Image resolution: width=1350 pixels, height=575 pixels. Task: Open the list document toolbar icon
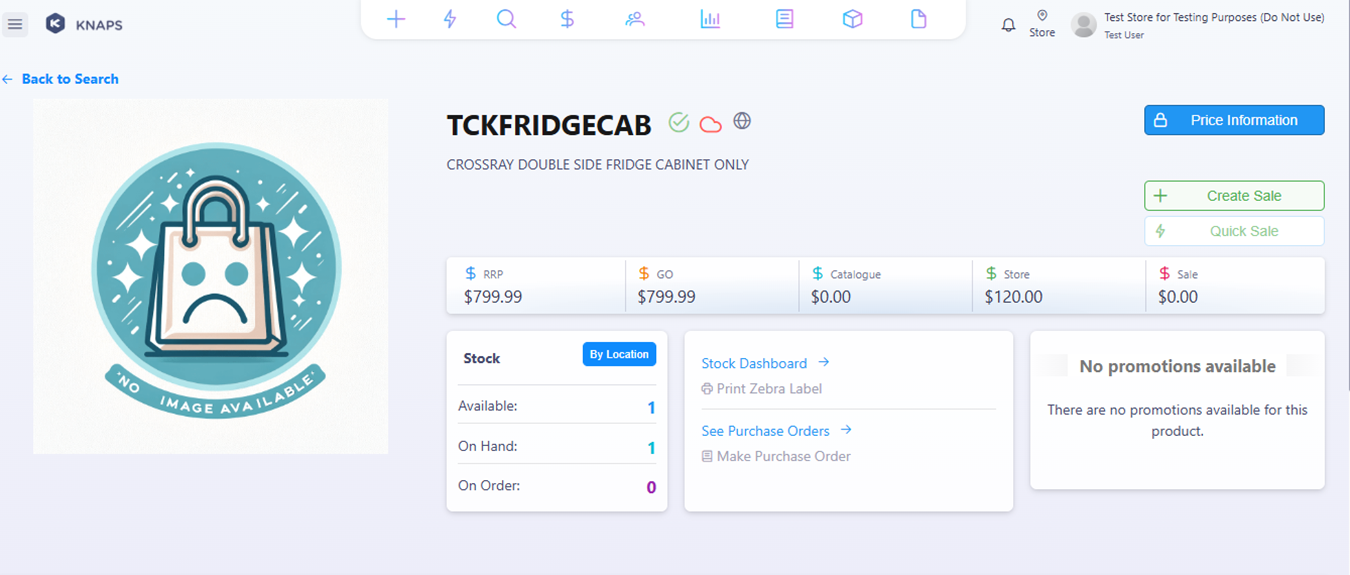point(784,19)
